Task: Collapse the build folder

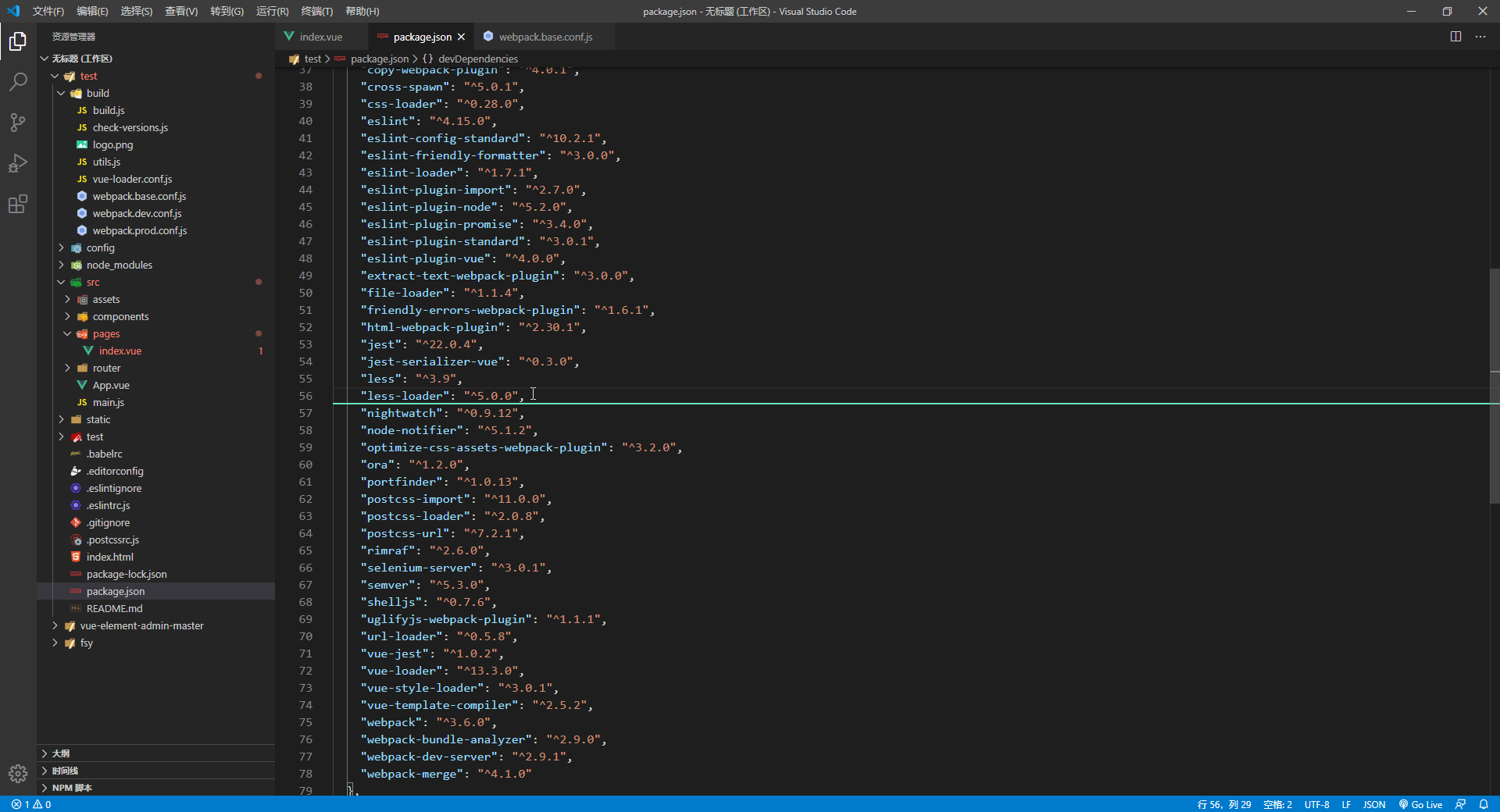Action: [x=155, y=93]
